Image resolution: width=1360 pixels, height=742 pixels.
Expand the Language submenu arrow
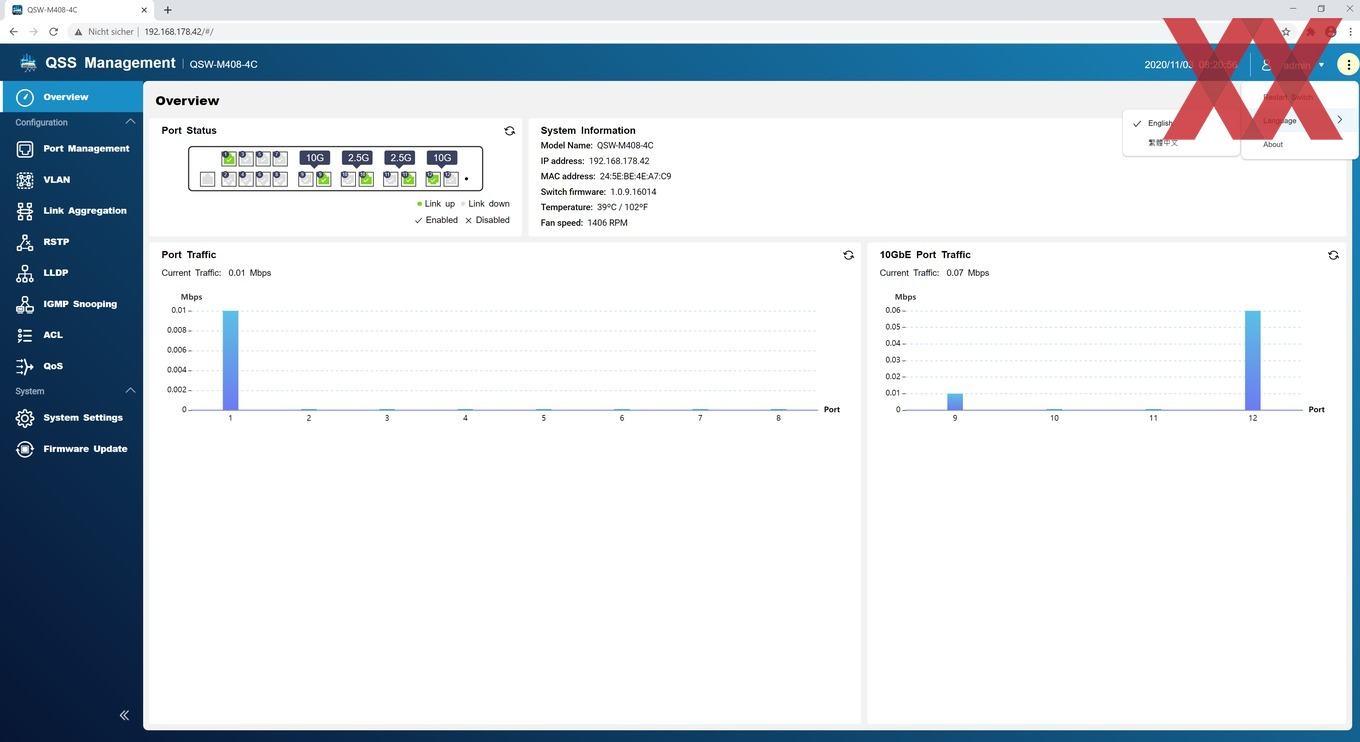(x=1339, y=120)
